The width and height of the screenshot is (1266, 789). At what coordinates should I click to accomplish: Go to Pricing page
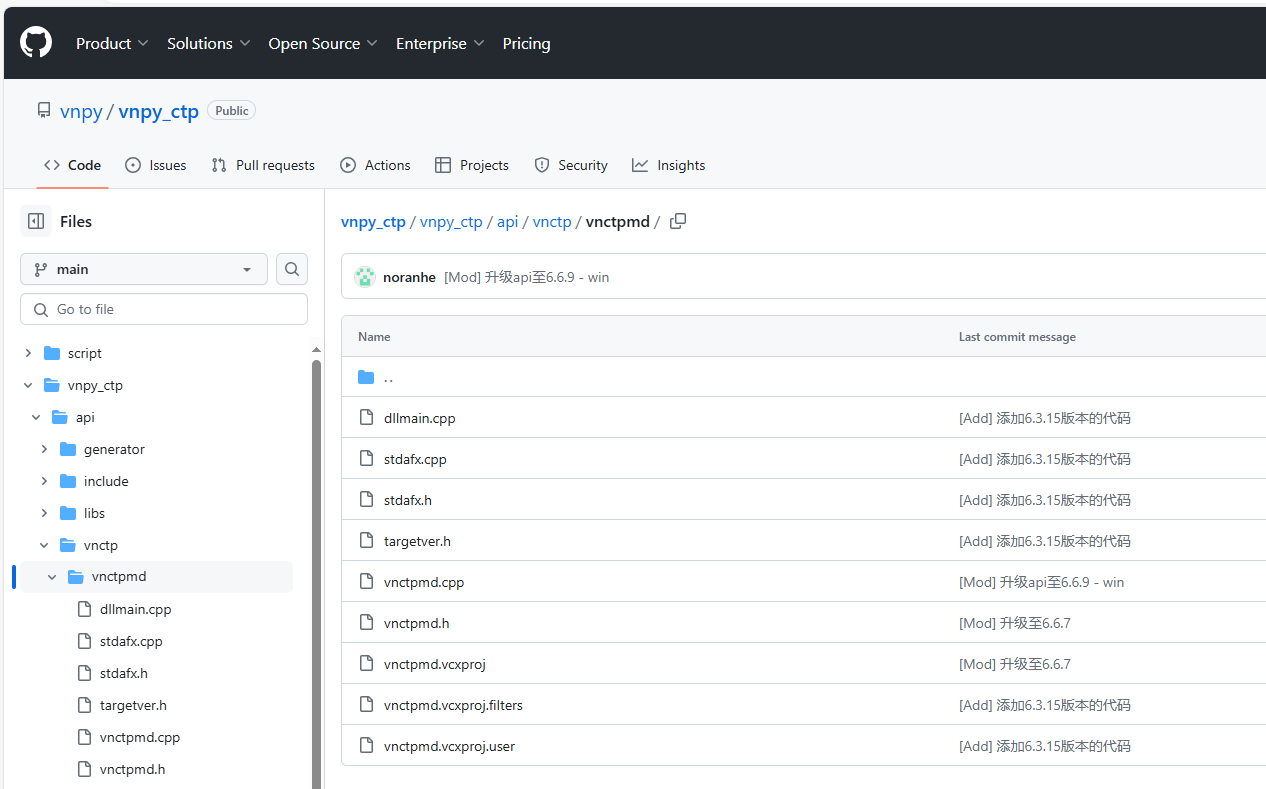tap(526, 43)
